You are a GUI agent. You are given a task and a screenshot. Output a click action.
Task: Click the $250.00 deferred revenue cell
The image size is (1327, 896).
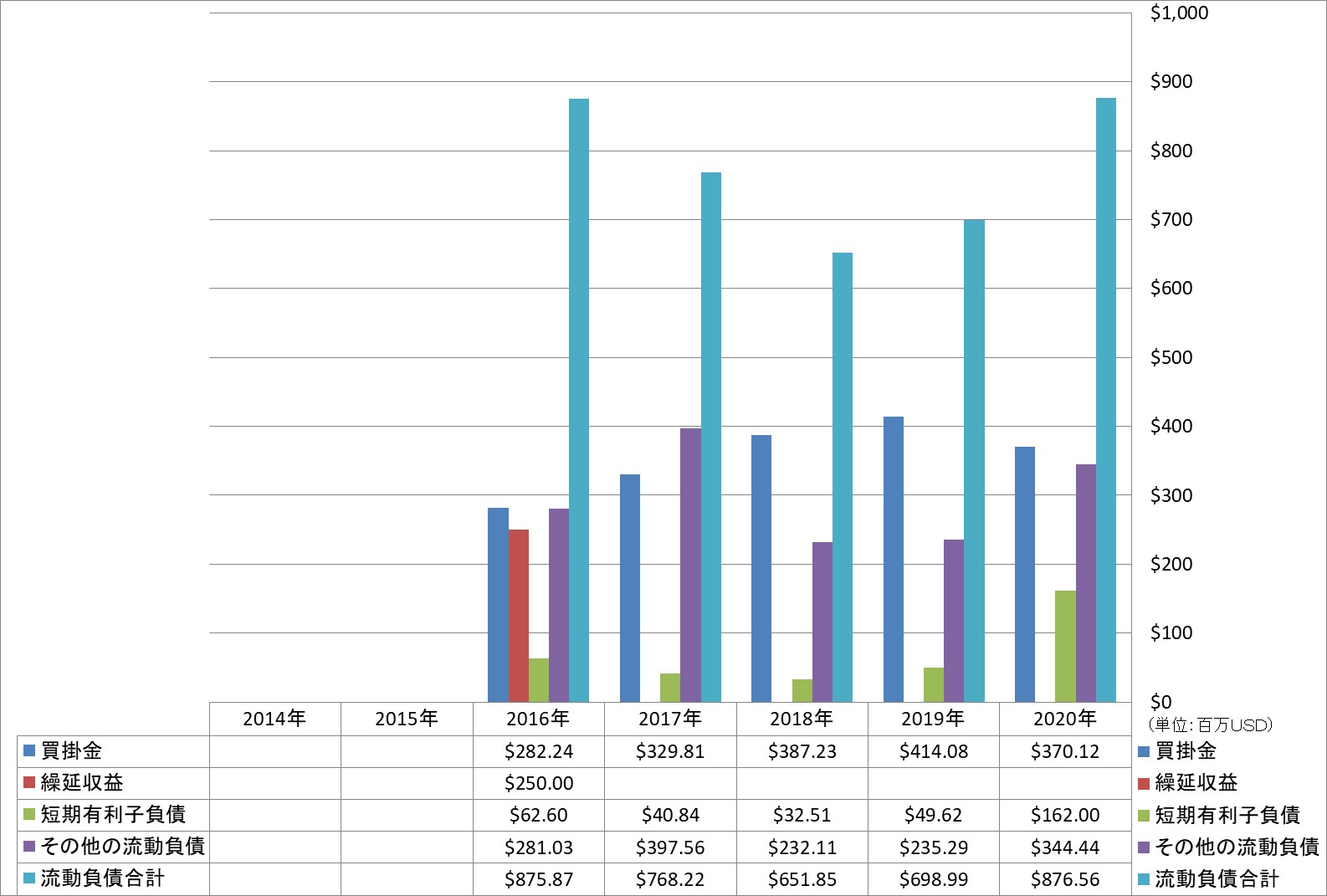coord(538,783)
